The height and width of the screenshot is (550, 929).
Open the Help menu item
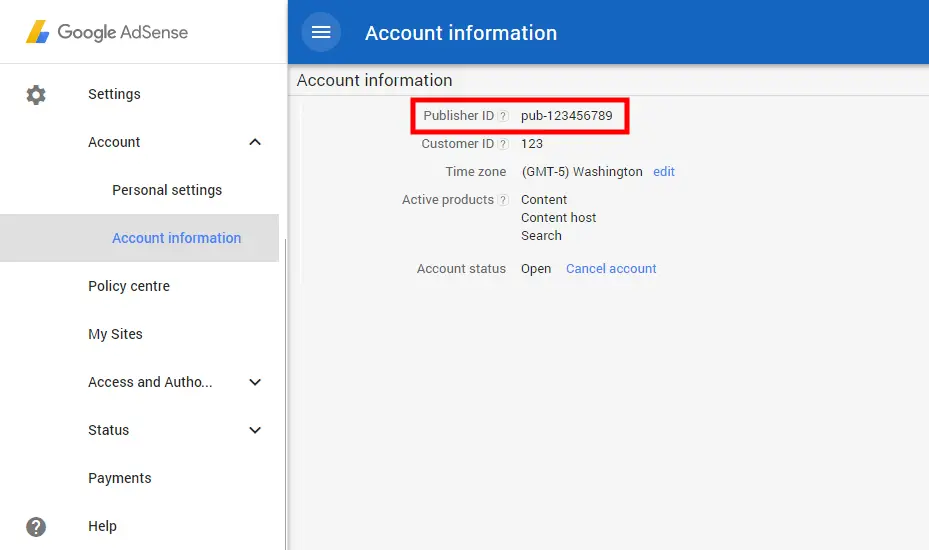(x=102, y=526)
